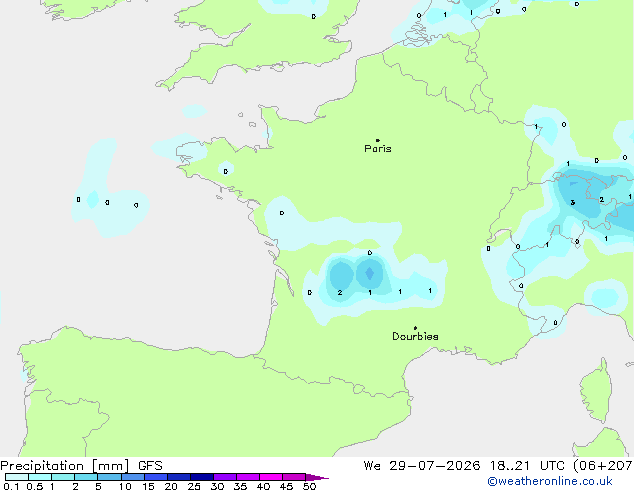Click the value 2 south of Paris
Screen dimensions: 634x490
pyautogui.click(x=340, y=292)
